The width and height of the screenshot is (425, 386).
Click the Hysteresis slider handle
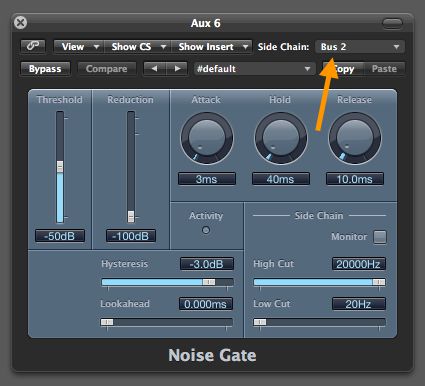point(209,282)
